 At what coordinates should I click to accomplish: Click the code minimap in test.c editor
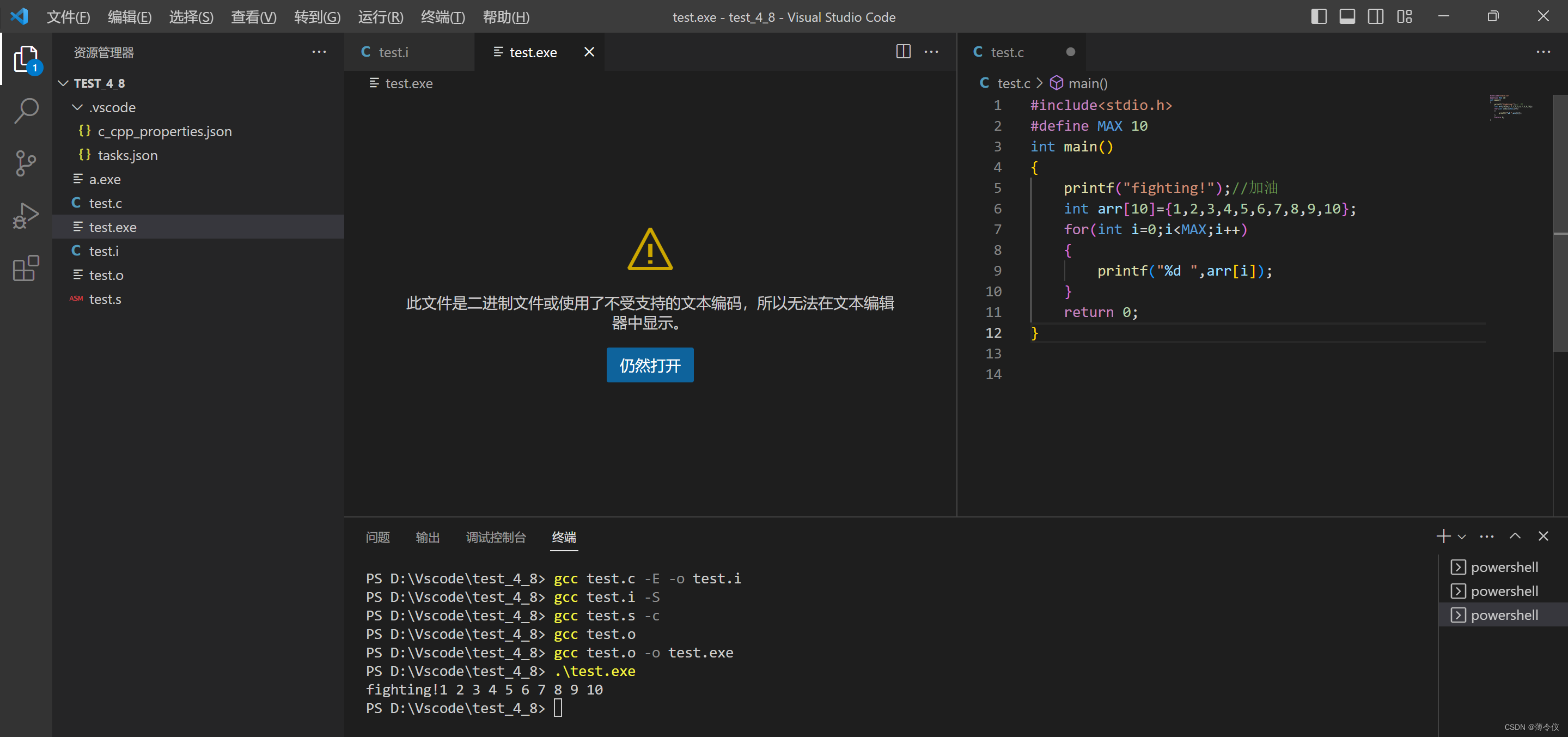pos(1511,107)
